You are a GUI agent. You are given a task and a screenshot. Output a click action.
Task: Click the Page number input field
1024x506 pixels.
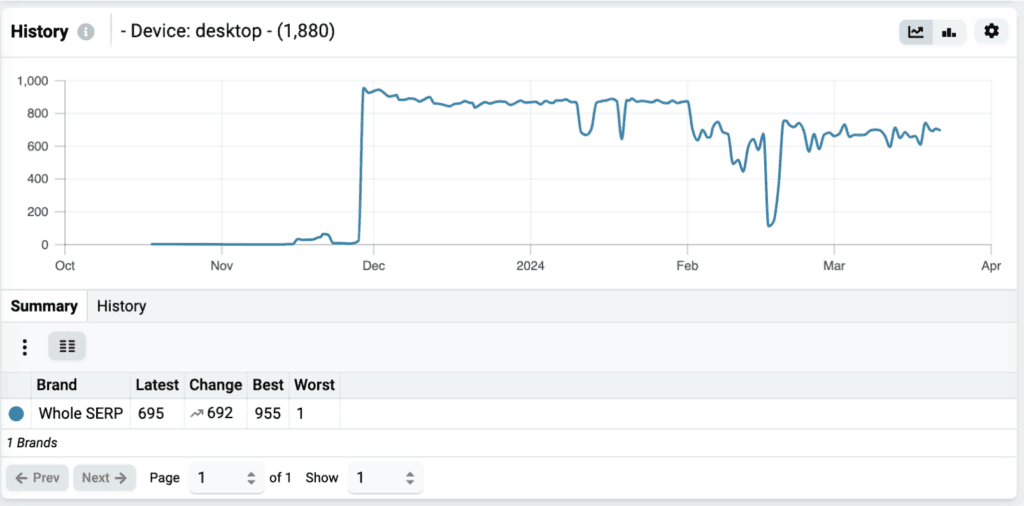tap(226, 477)
